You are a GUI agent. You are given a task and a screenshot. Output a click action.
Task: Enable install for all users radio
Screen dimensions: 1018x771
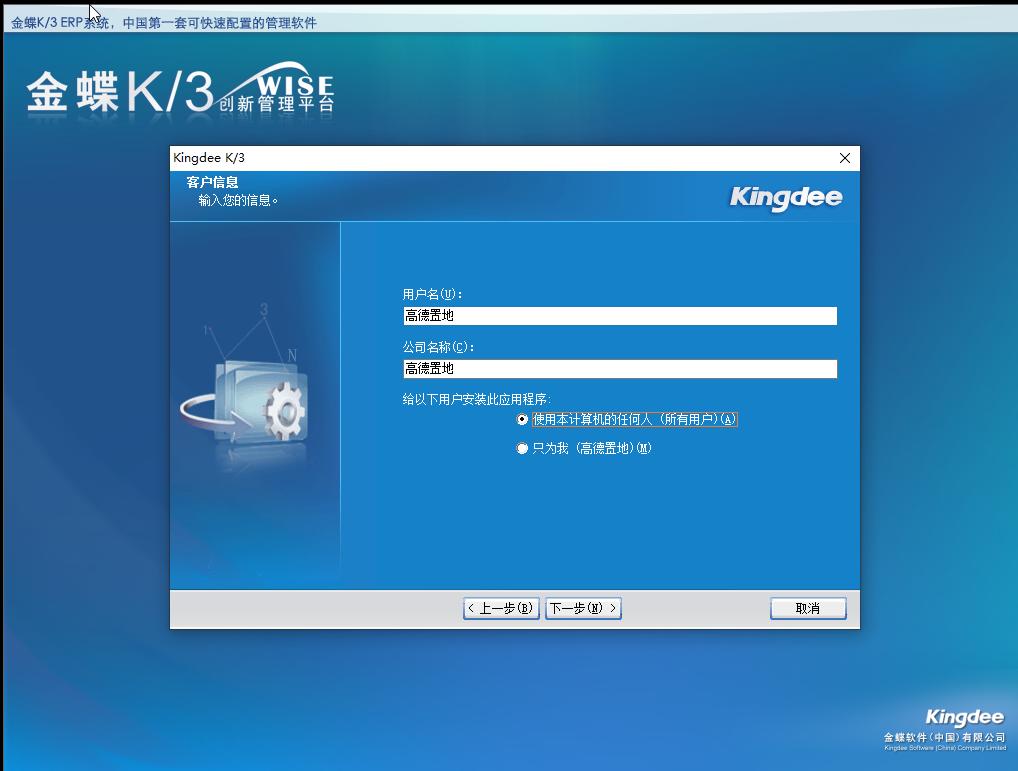521,419
